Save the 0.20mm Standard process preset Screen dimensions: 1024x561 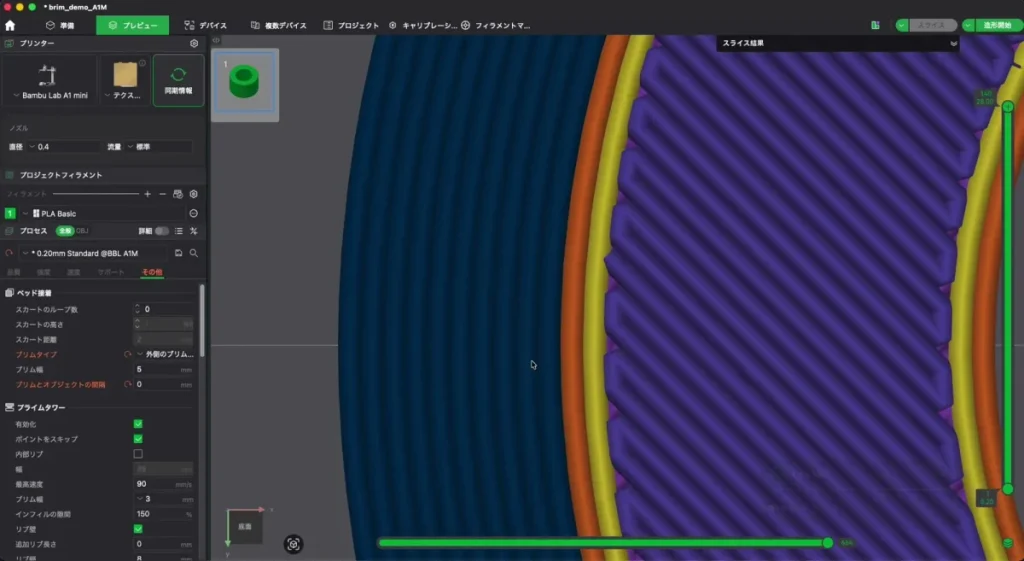click(x=178, y=253)
